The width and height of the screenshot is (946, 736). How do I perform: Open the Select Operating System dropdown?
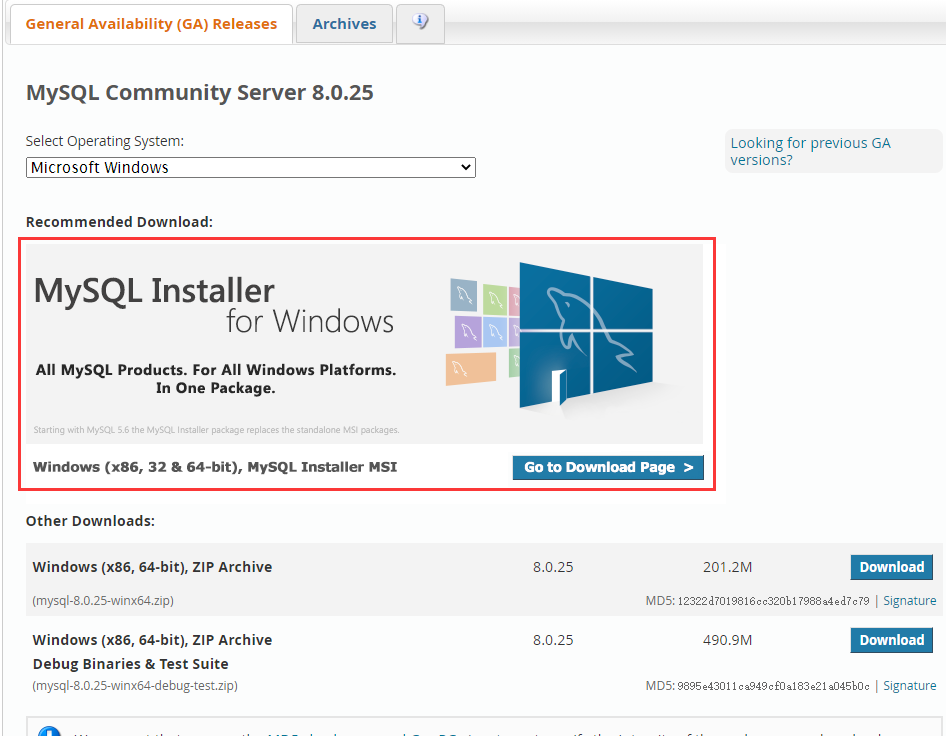[x=250, y=168]
